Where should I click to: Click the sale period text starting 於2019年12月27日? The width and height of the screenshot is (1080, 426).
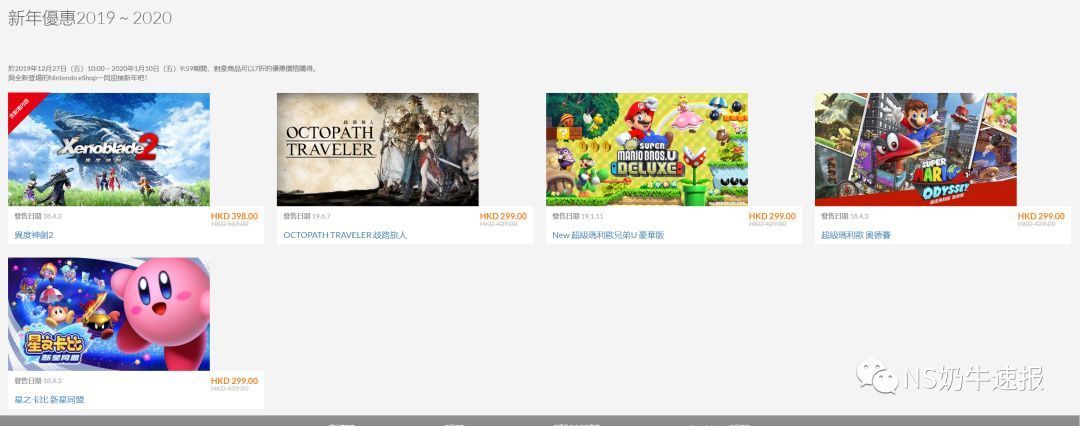(x=163, y=69)
